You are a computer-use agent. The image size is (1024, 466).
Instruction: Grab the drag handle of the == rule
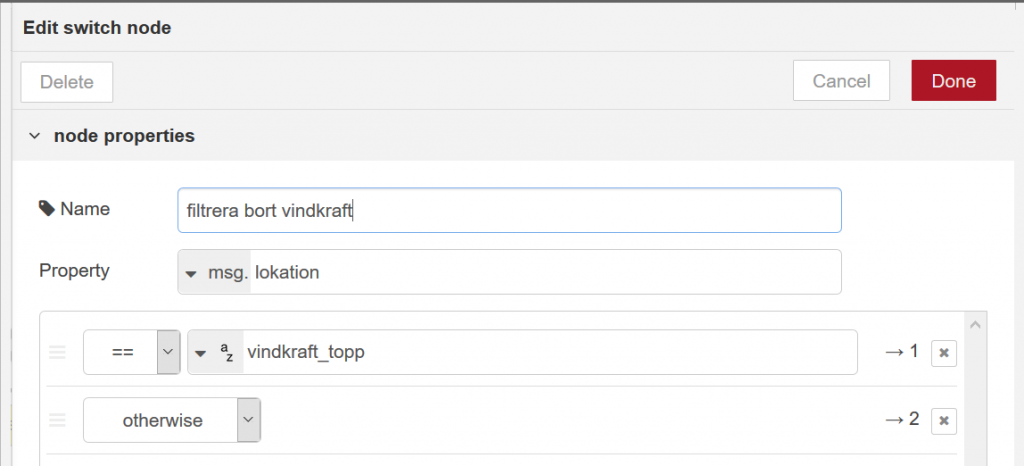point(57,352)
